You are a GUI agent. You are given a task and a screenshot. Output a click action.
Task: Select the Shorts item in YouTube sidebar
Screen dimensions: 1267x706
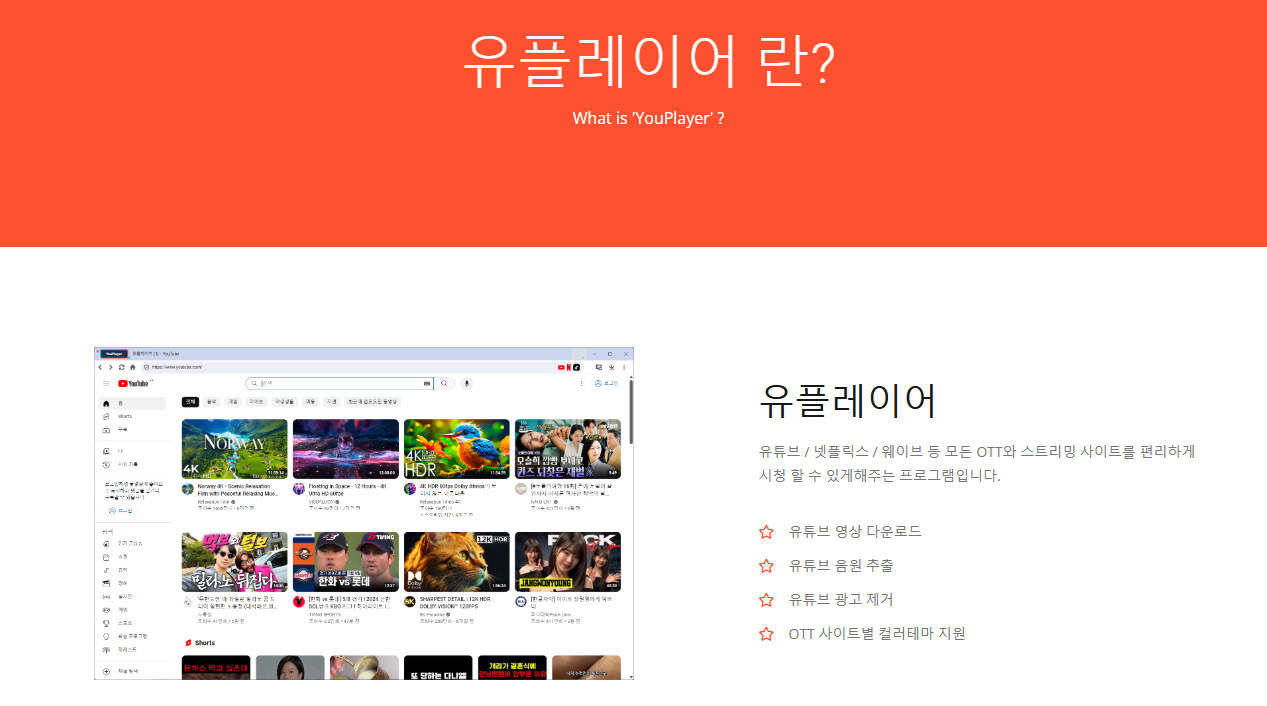tap(124, 416)
